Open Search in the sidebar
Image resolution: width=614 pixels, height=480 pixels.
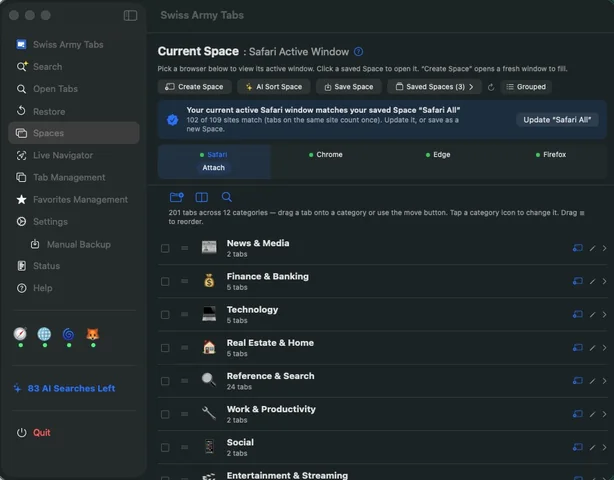(74, 67)
